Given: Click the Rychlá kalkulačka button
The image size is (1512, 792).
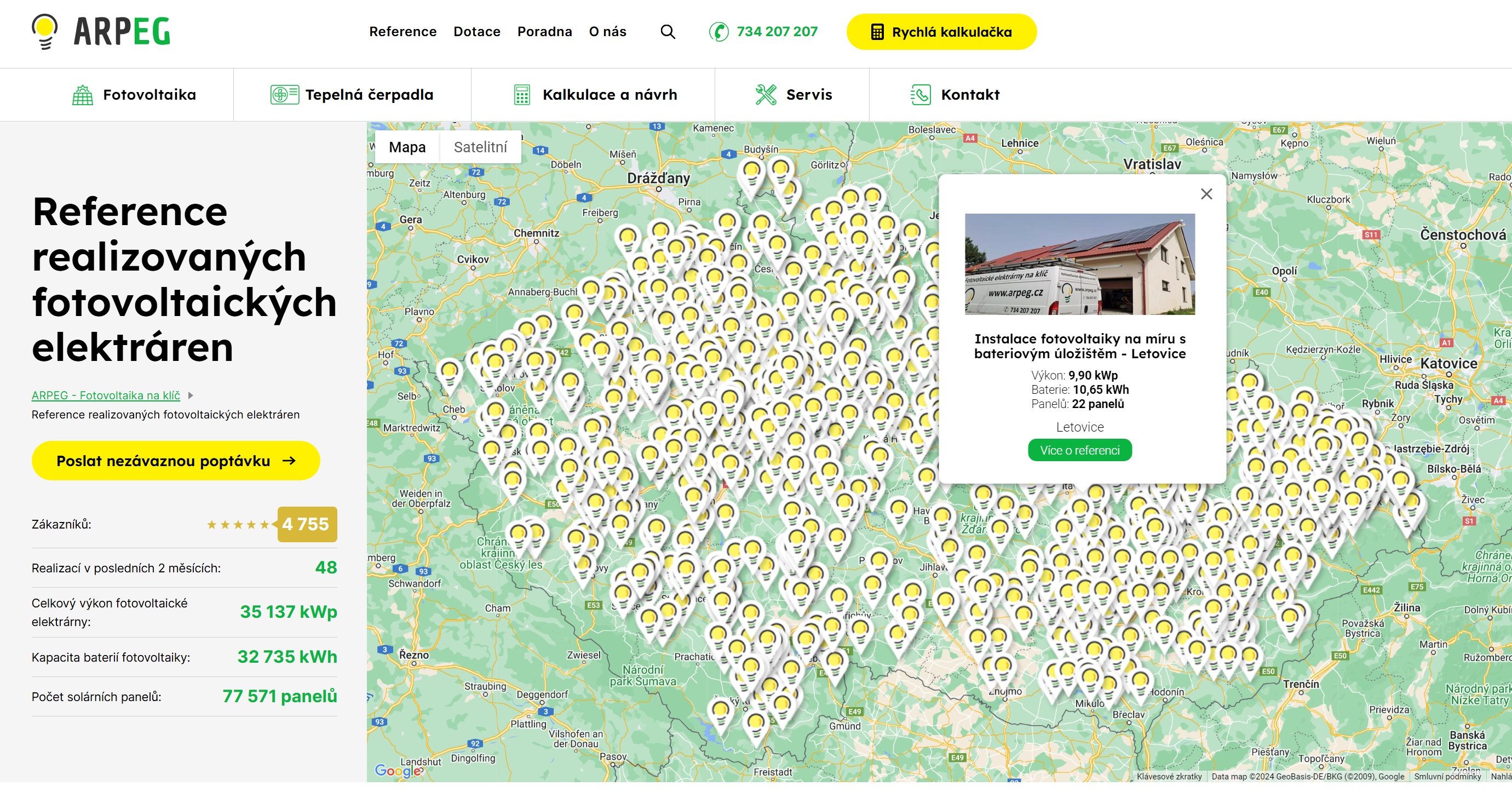Looking at the screenshot, I should coord(941,32).
